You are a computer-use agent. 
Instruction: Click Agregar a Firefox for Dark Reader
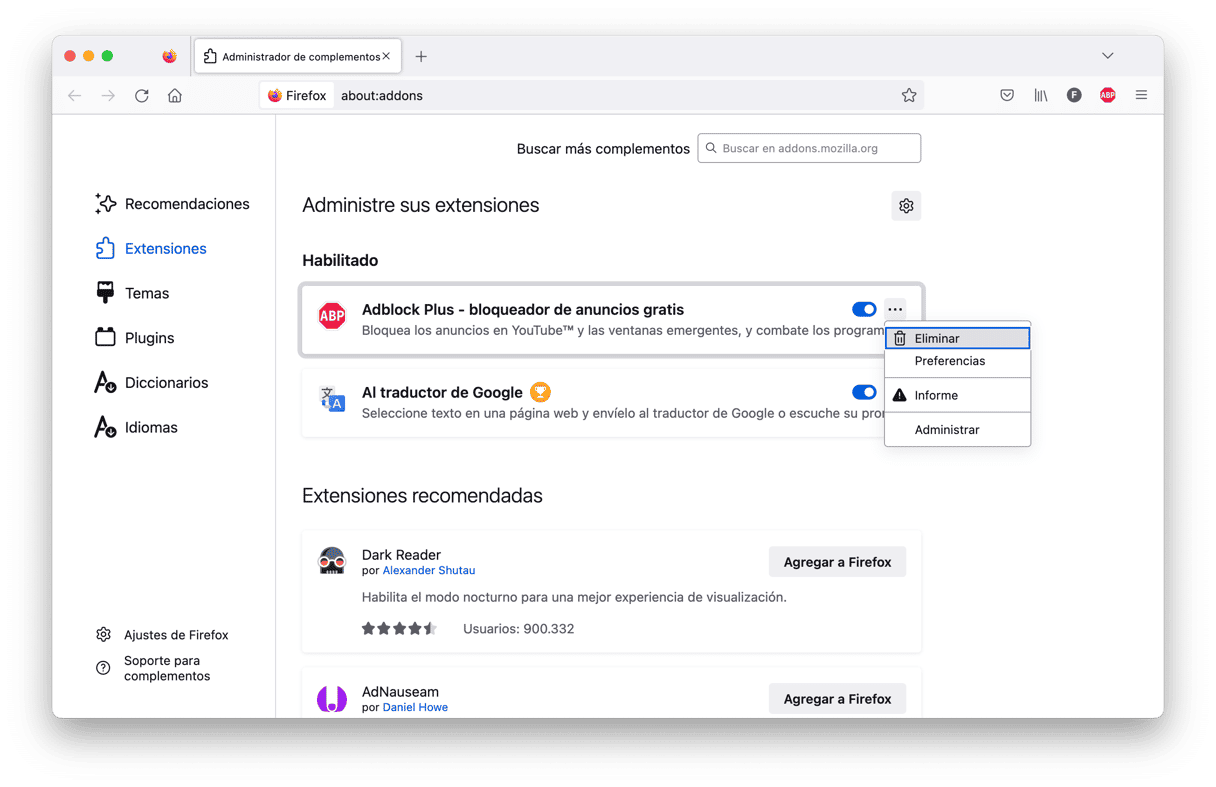837,562
